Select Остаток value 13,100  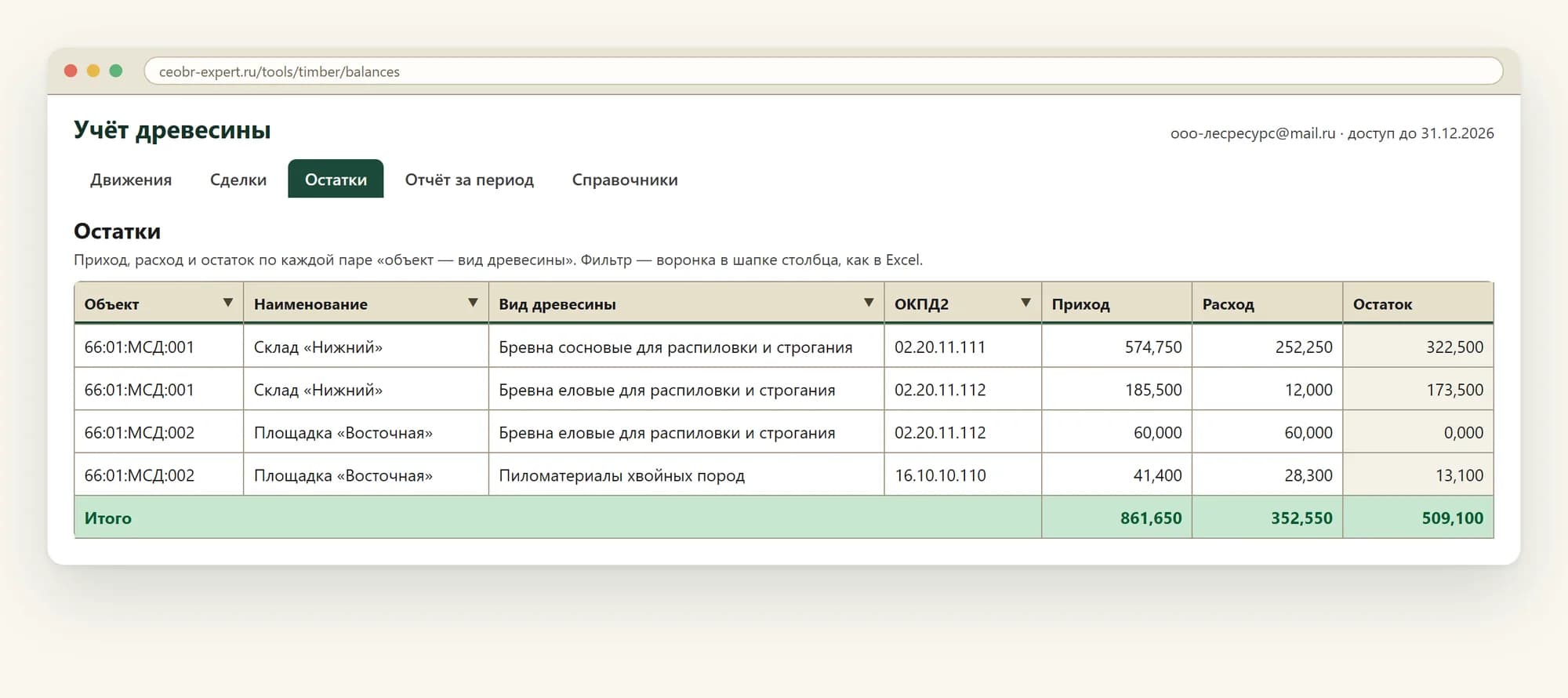click(1417, 475)
